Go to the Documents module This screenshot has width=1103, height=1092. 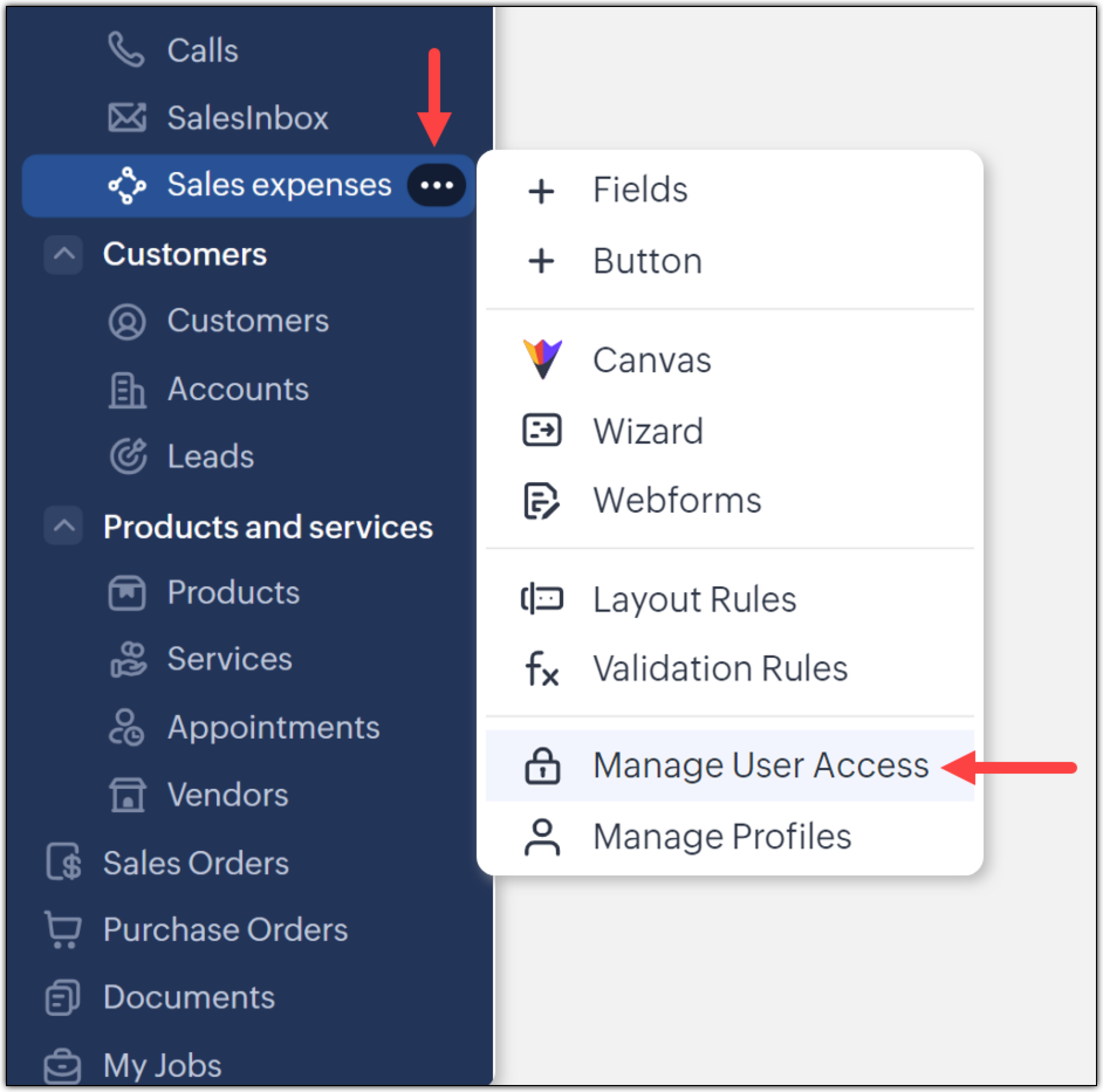189,997
